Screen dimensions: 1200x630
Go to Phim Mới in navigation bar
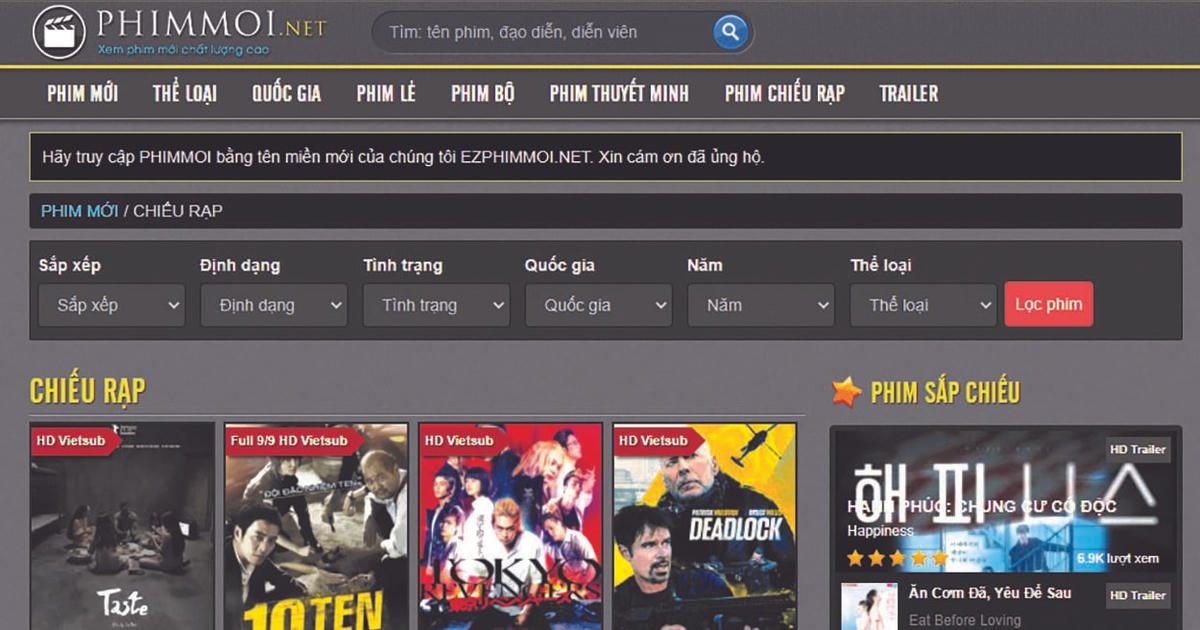pyautogui.click(x=82, y=94)
